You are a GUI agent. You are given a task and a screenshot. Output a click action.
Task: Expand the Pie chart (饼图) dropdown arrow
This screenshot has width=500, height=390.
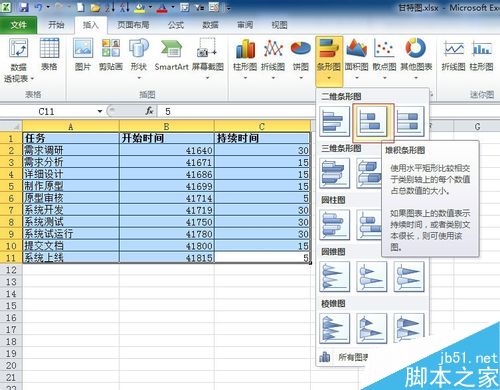coord(301,78)
